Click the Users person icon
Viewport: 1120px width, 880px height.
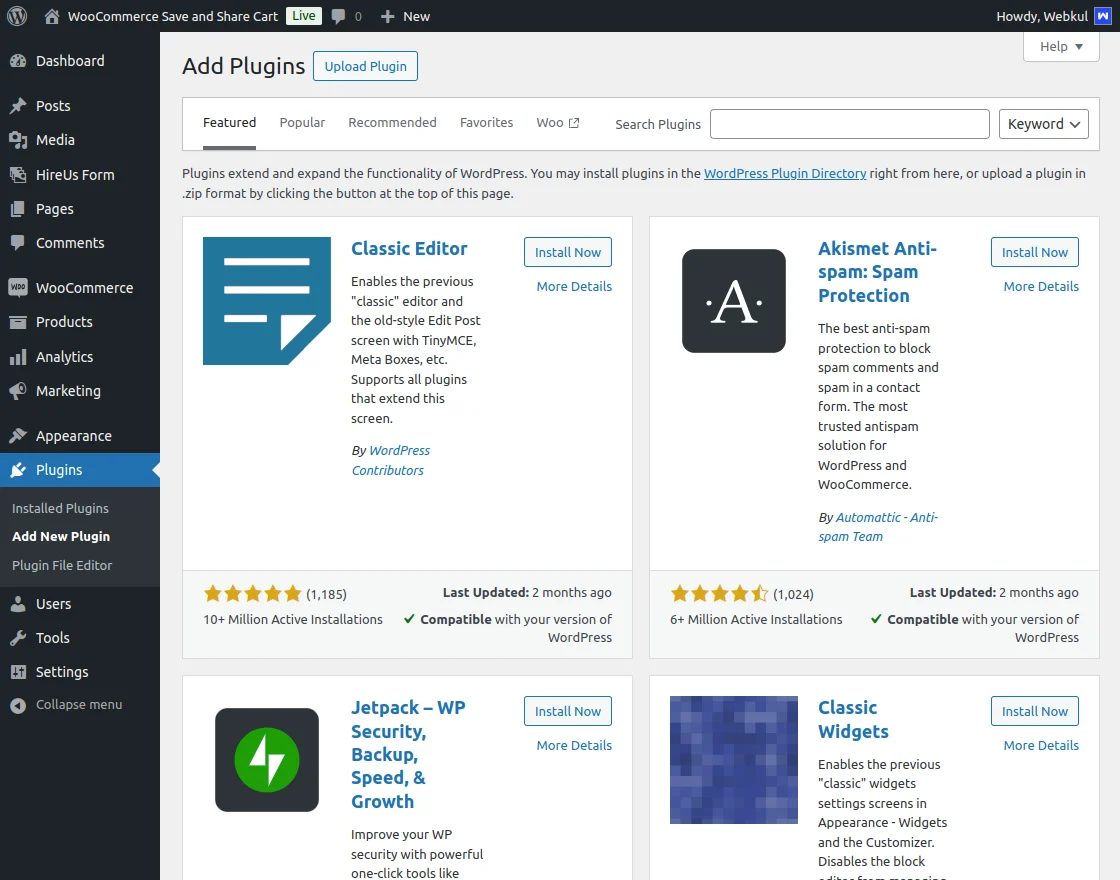(18, 604)
